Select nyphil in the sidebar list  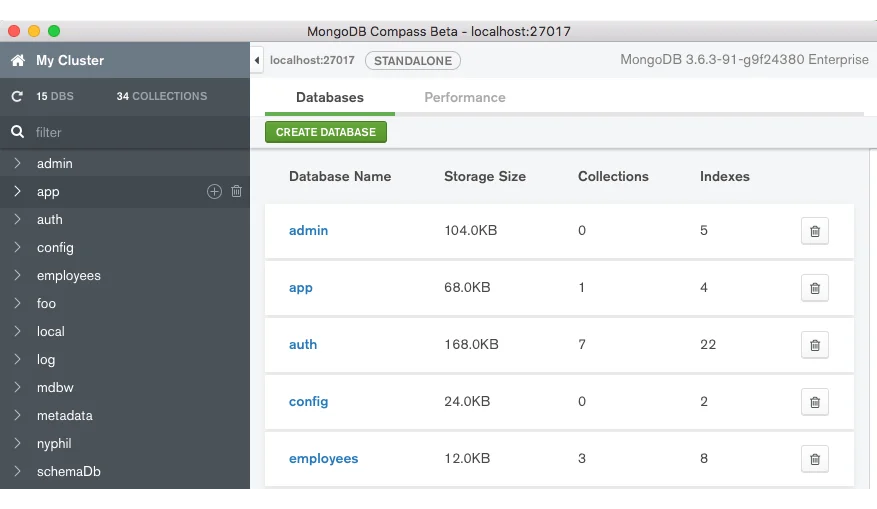pyautogui.click(x=54, y=443)
